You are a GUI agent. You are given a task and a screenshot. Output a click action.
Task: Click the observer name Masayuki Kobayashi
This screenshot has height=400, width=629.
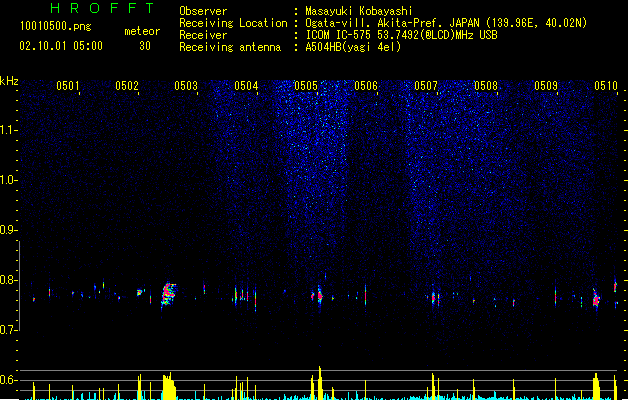coord(359,11)
